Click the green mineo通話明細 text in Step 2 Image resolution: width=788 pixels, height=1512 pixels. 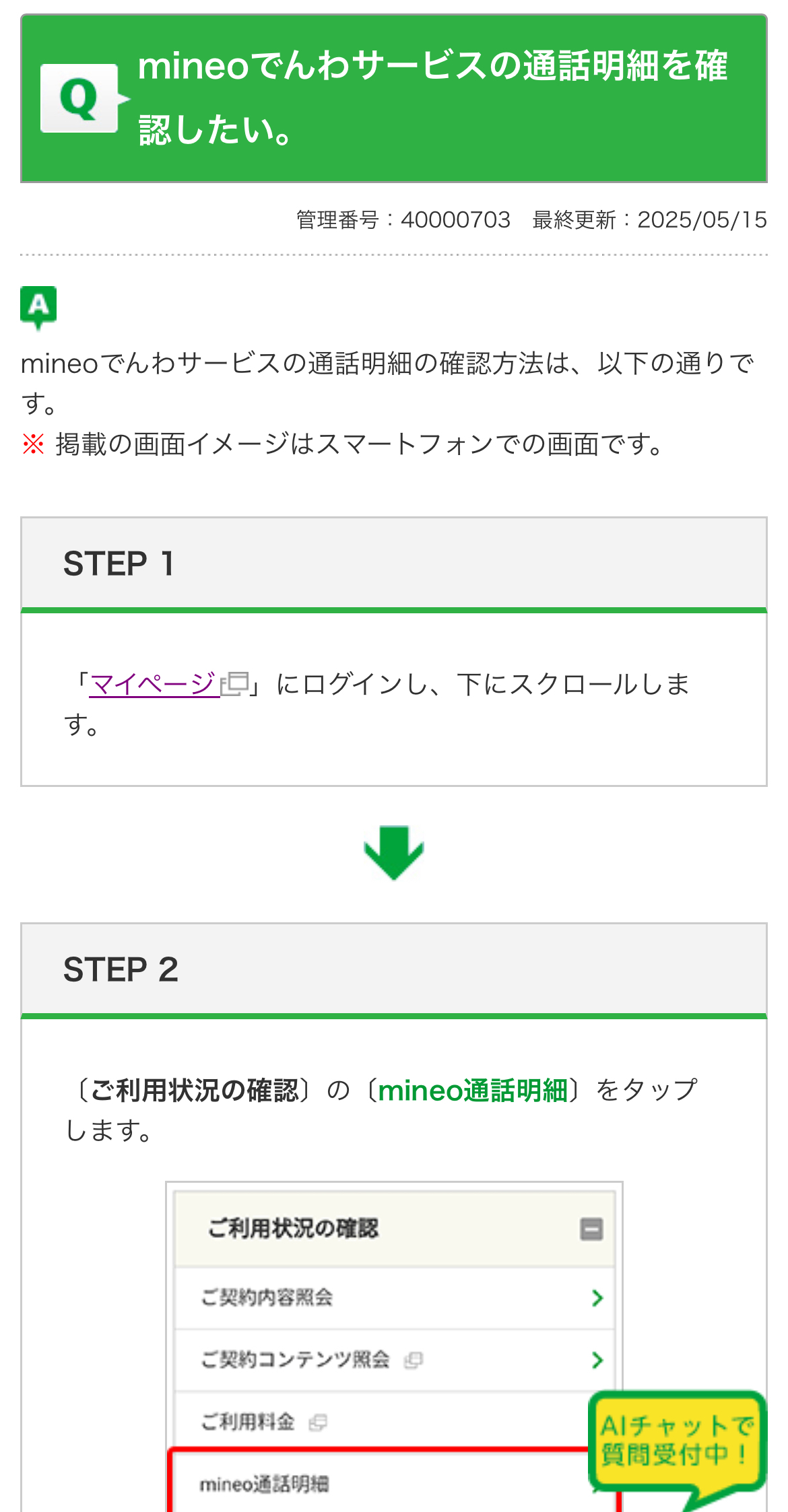pos(473,1091)
